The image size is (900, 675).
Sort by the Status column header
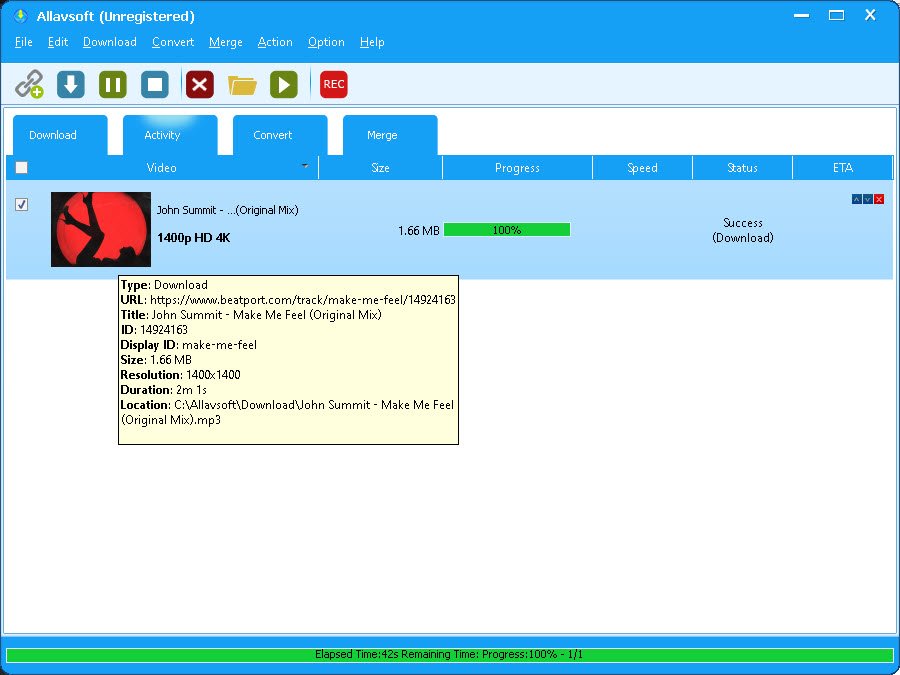pyautogui.click(x=742, y=168)
